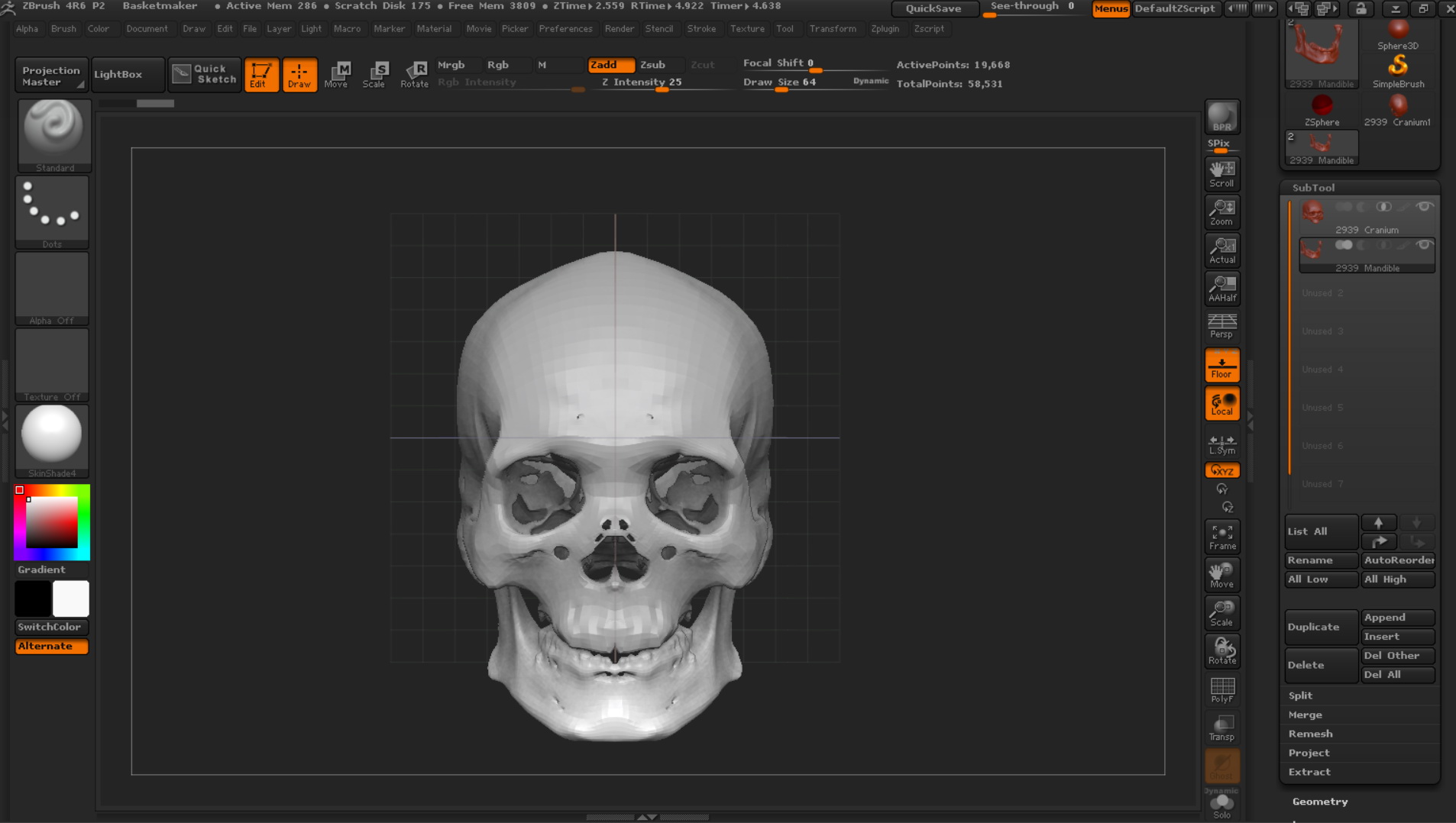The width and height of the screenshot is (1456, 823).
Task: Click the Quick Sketch button
Action: click(205, 74)
